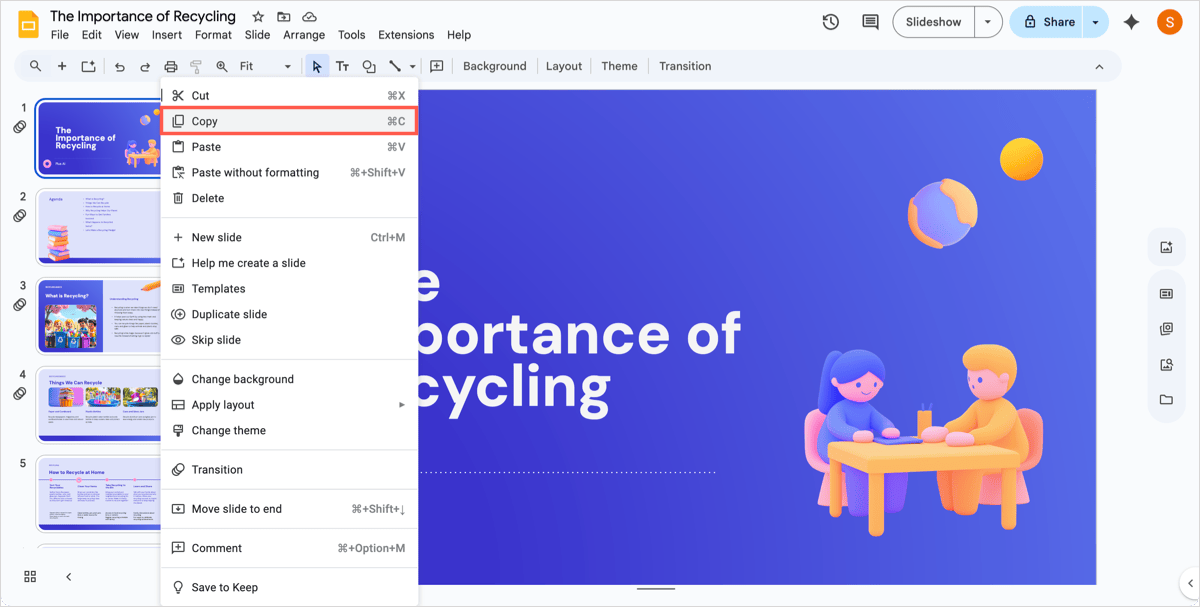The width and height of the screenshot is (1200, 607).
Task: Open the File menu
Action: click(60, 35)
